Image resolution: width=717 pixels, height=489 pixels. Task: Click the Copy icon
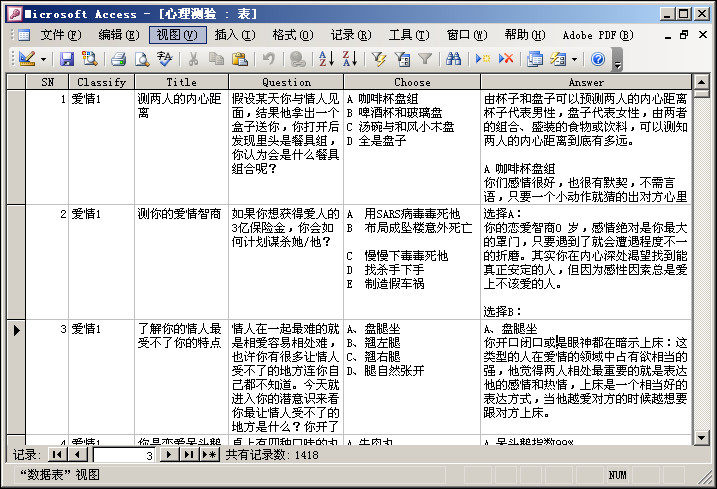coord(216,59)
